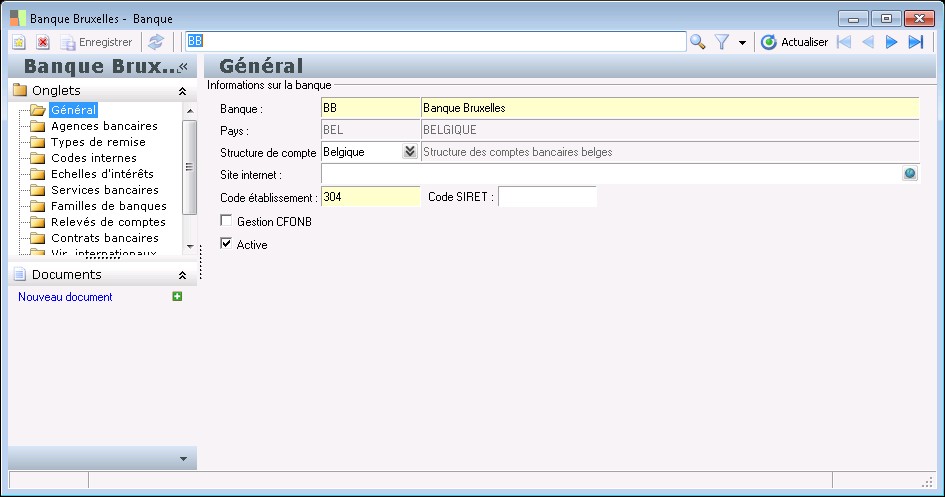Click the search box containing BB

click(x=436, y=41)
